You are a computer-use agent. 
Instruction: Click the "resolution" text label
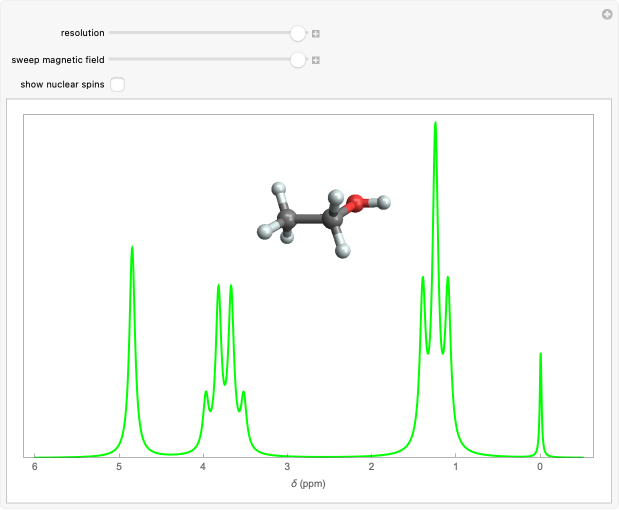coord(82,33)
